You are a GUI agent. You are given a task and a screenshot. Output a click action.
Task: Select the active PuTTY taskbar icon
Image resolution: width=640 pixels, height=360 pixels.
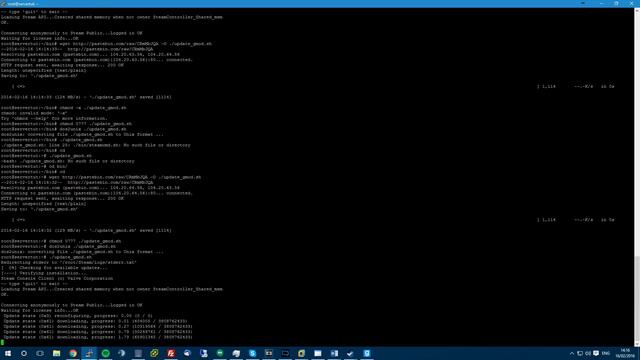pos(89,353)
